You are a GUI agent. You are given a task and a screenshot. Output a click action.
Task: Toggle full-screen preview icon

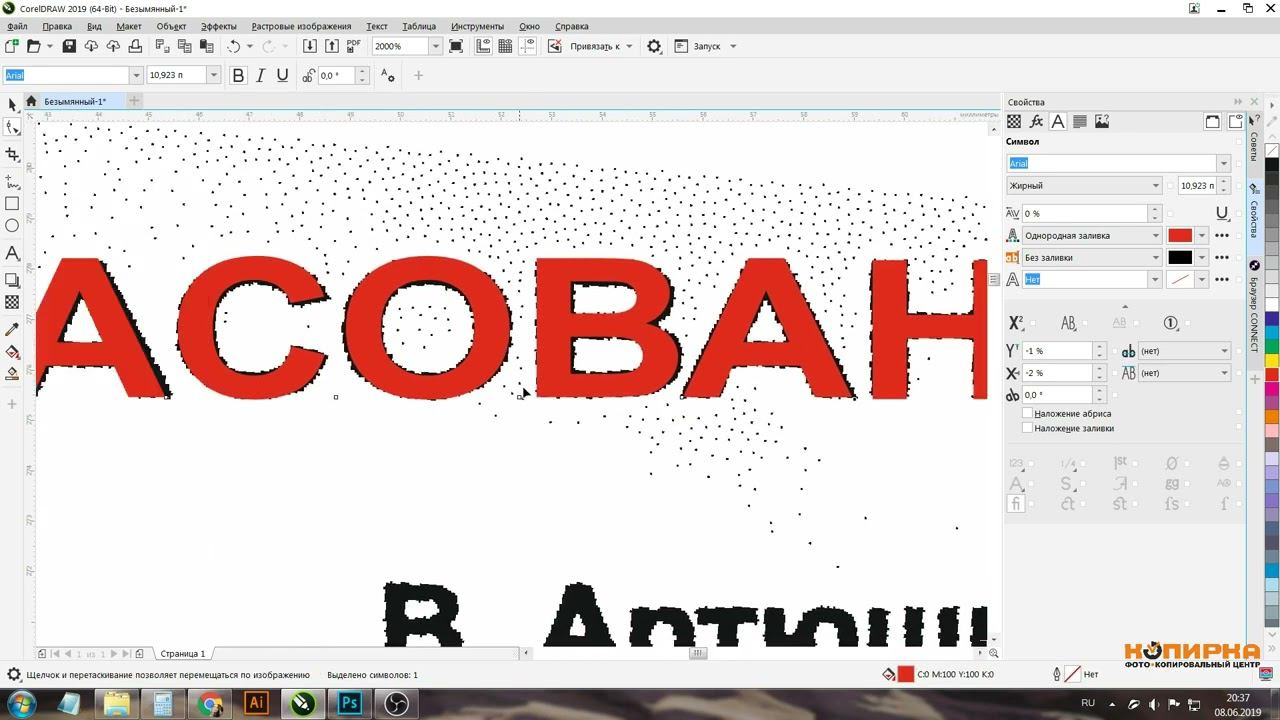point(456,46)
